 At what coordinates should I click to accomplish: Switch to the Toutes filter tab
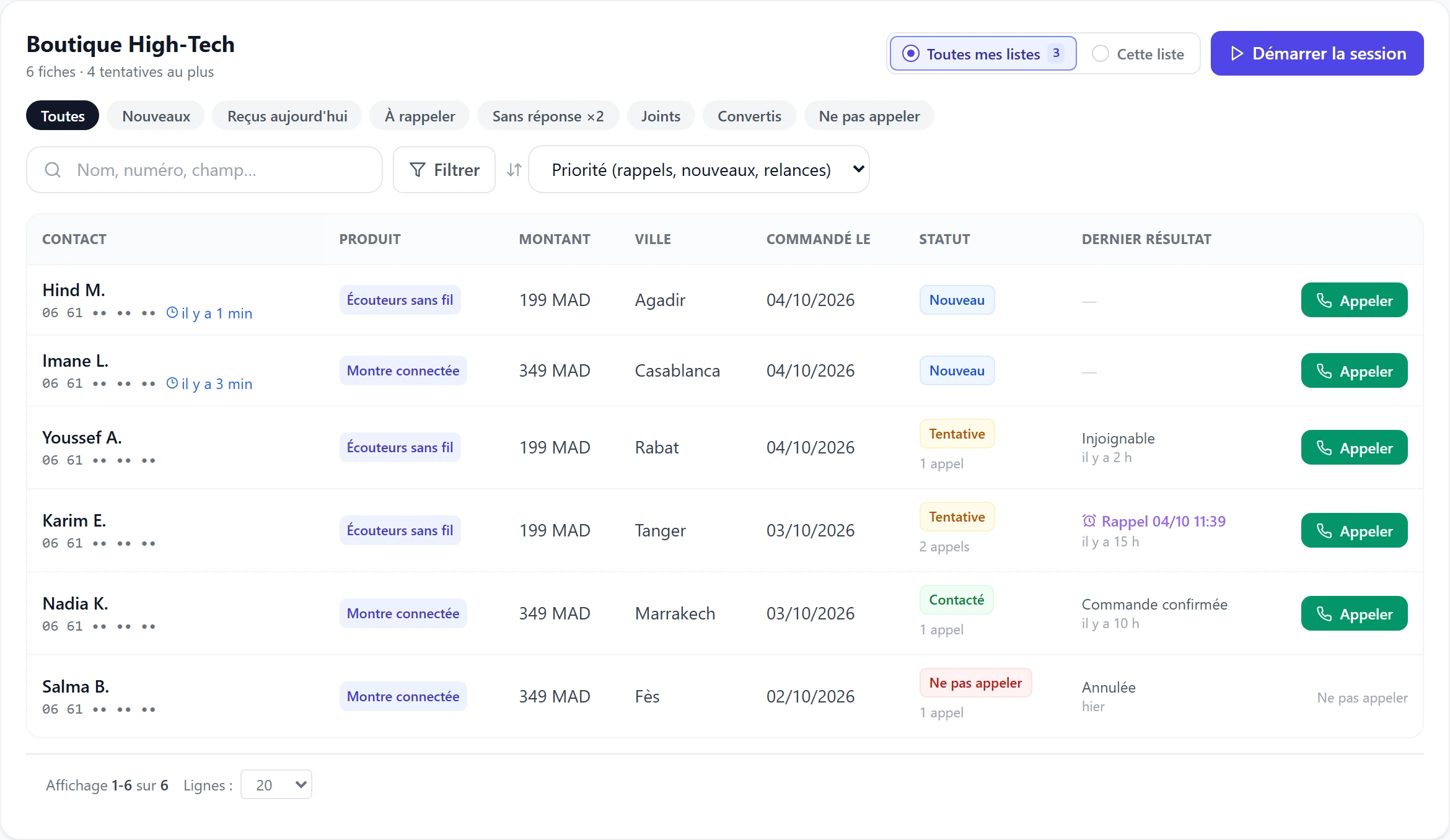63,116
